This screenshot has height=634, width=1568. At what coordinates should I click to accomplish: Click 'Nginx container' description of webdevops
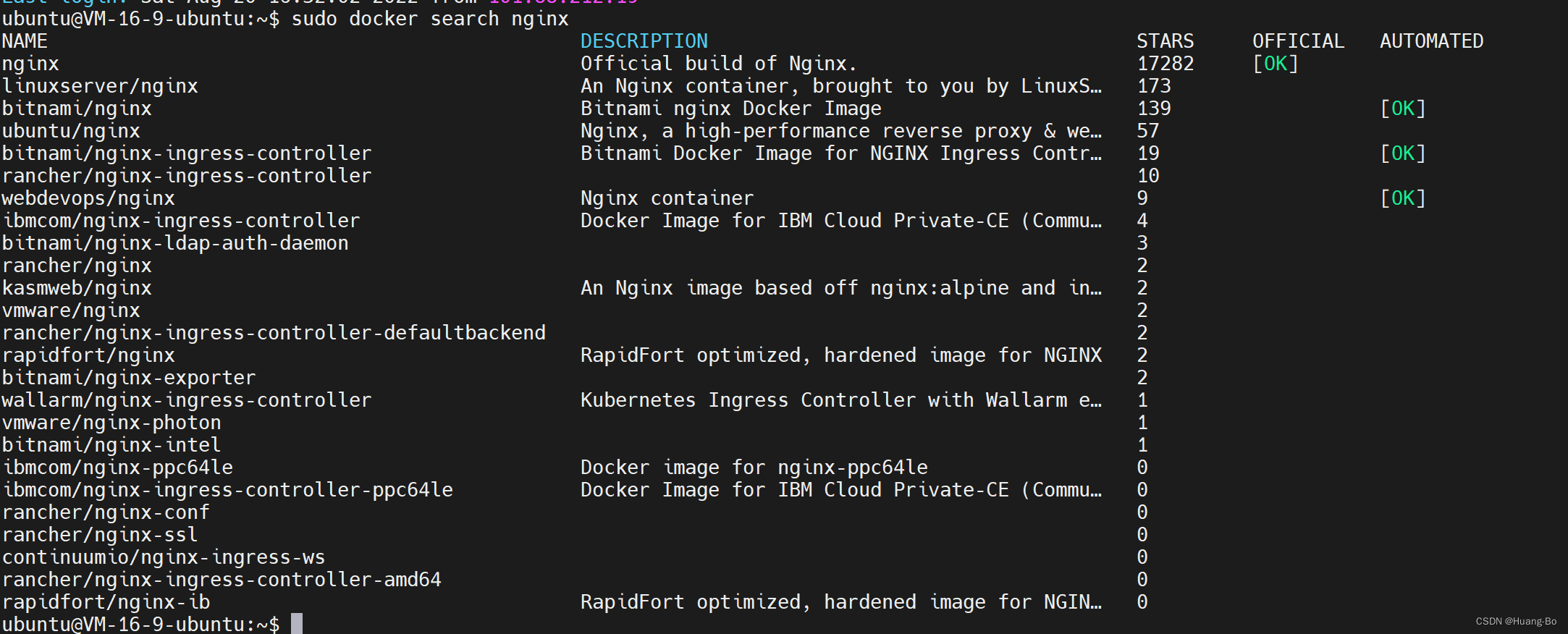pyautogui.click(x=667, y=198)
